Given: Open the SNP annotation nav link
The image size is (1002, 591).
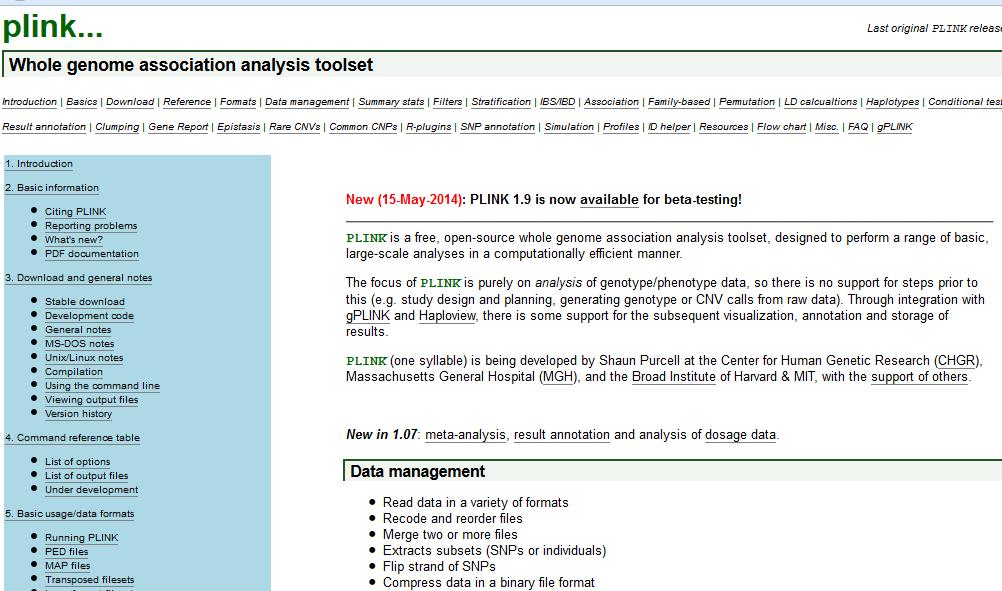Looking at the screenshot, I should (497, 127).
